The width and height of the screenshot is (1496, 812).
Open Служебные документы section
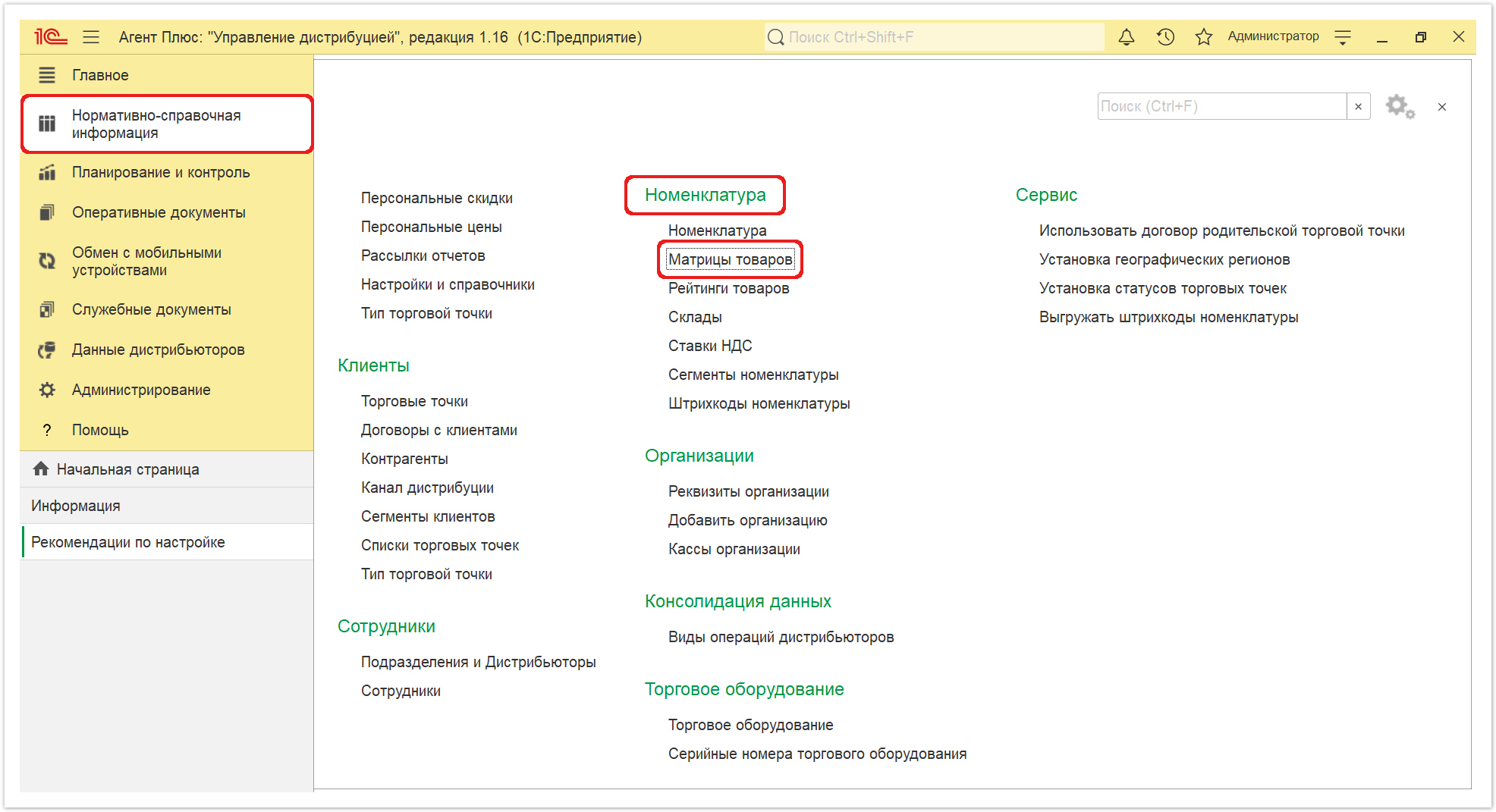point(152,309)
